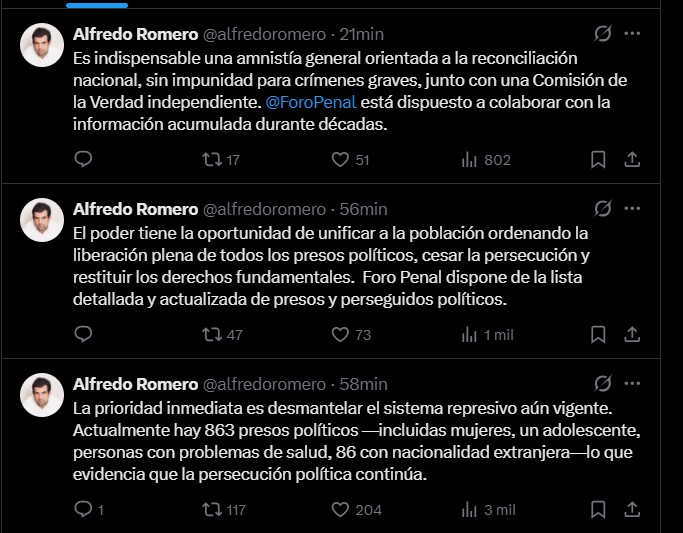Share the amnistía general tweet
The height and width of the screenshot is (533, 683).
pyautogui.click(x=632, y=159)
